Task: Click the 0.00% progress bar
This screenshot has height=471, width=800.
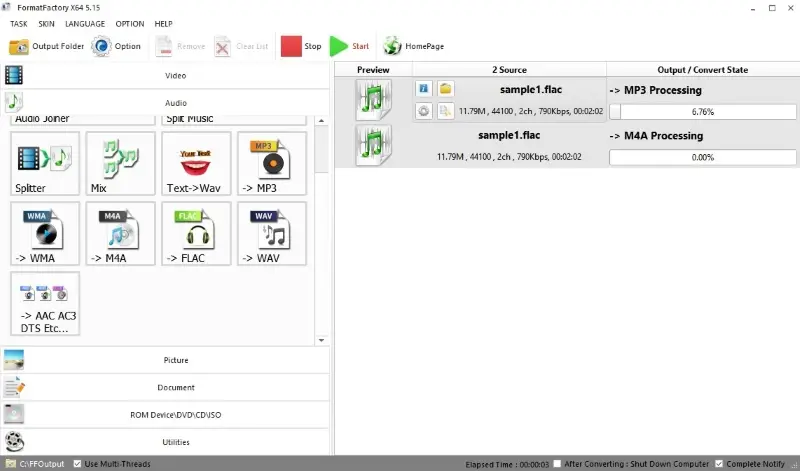Action: click(x=703, y=157)
